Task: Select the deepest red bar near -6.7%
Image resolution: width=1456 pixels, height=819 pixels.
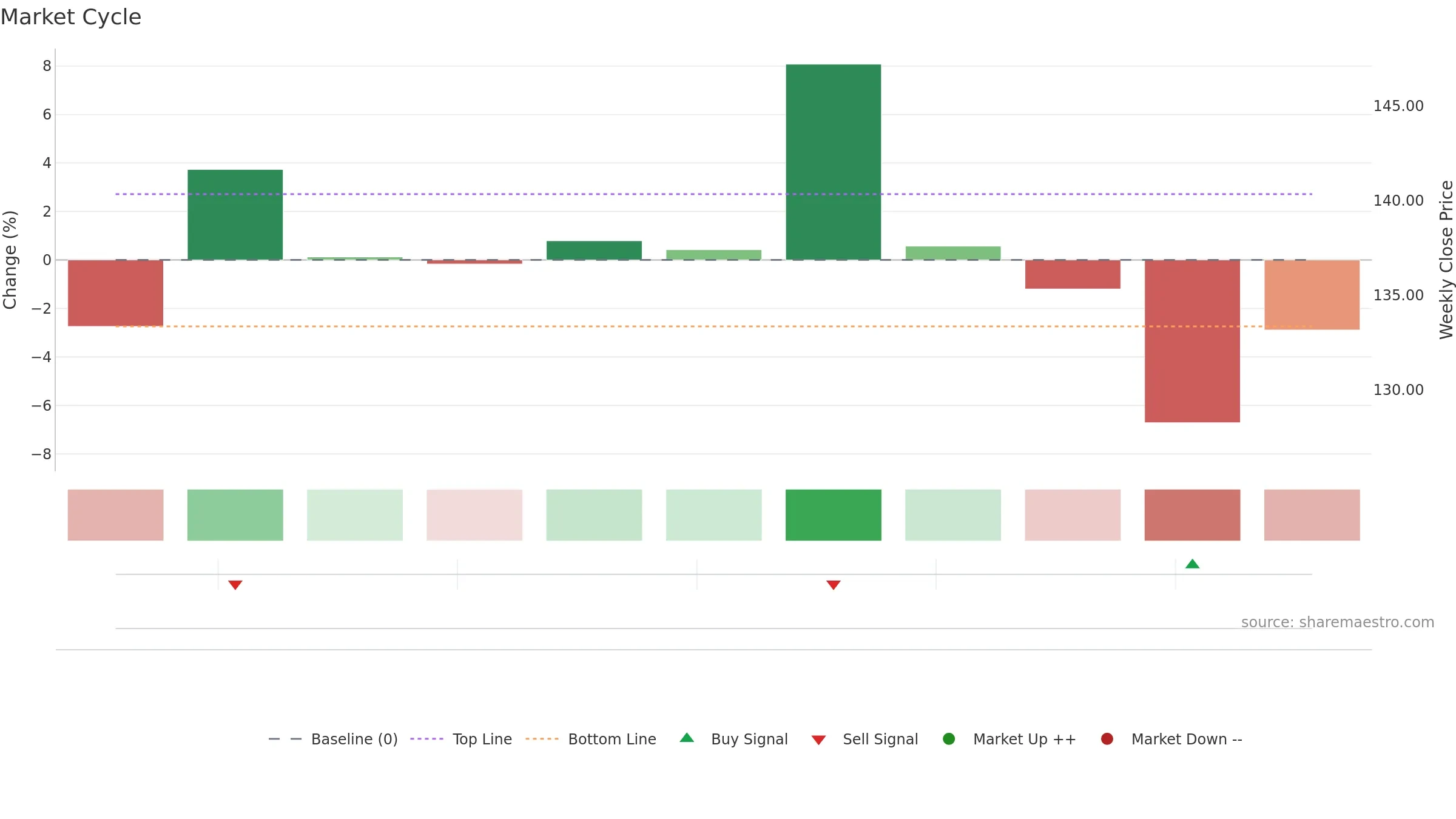Action: 1193,341
